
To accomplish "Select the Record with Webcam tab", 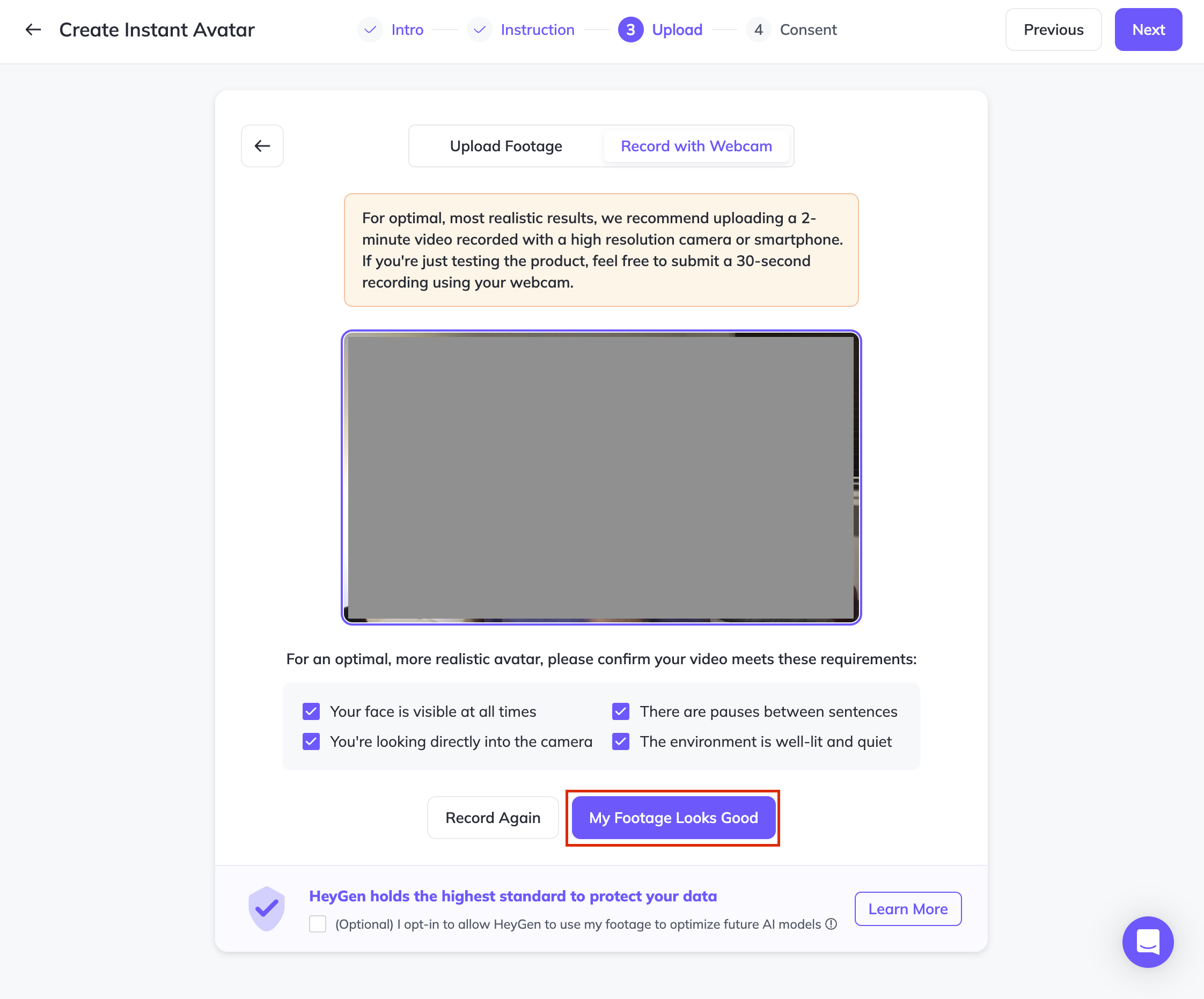I will (x=696, y=146).
